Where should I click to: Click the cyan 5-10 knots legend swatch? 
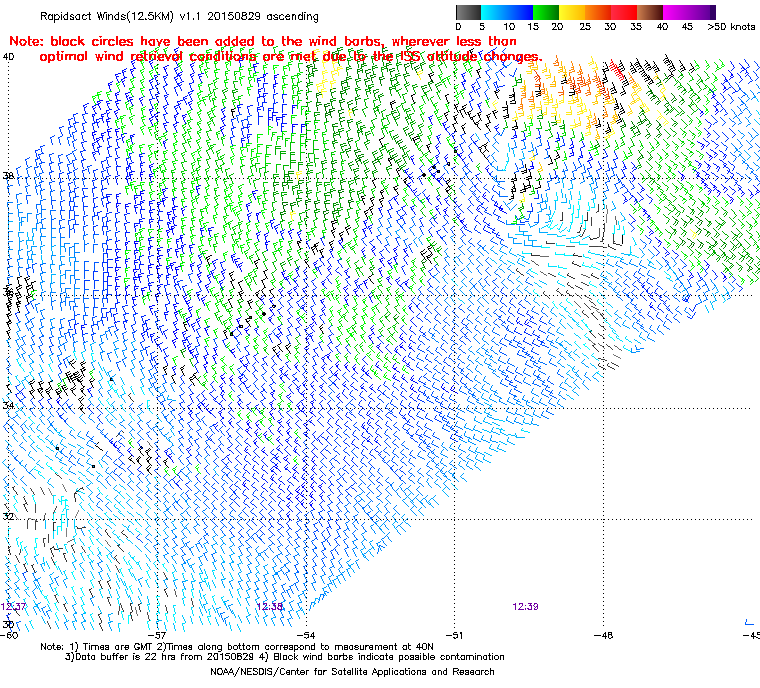pos(494,12)
